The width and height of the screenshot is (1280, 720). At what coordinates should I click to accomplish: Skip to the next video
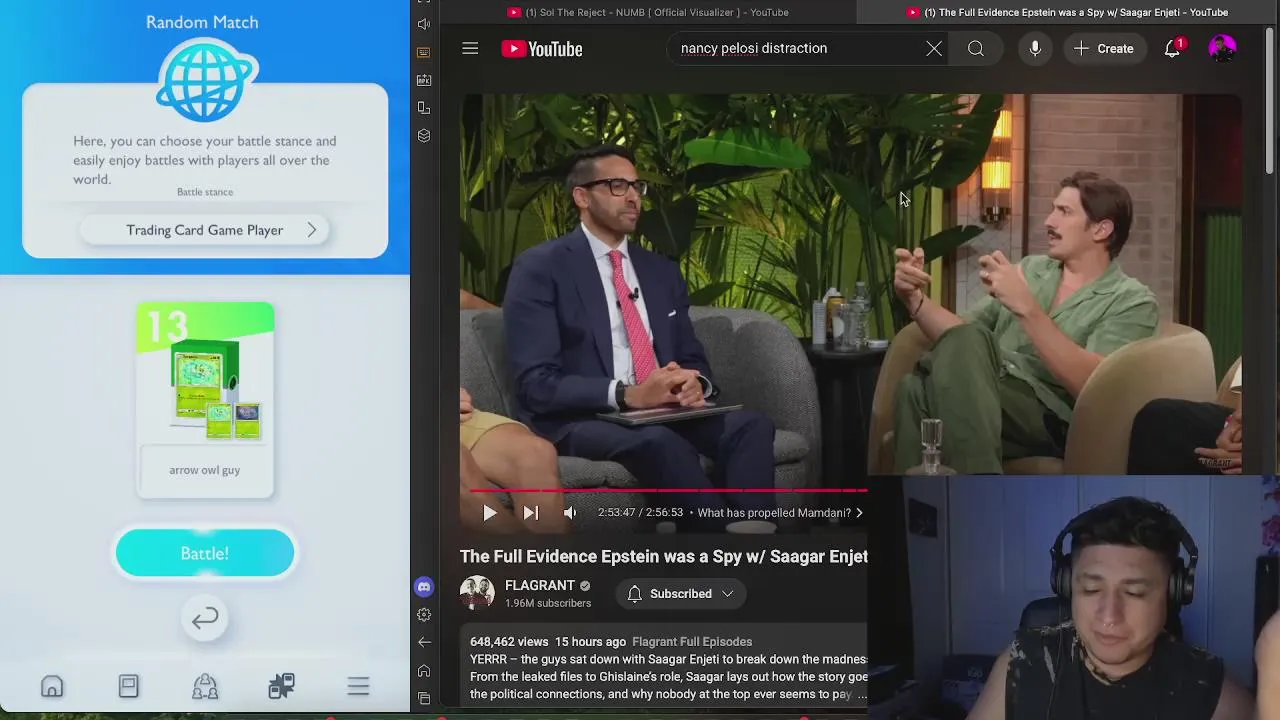coord(531,513)
